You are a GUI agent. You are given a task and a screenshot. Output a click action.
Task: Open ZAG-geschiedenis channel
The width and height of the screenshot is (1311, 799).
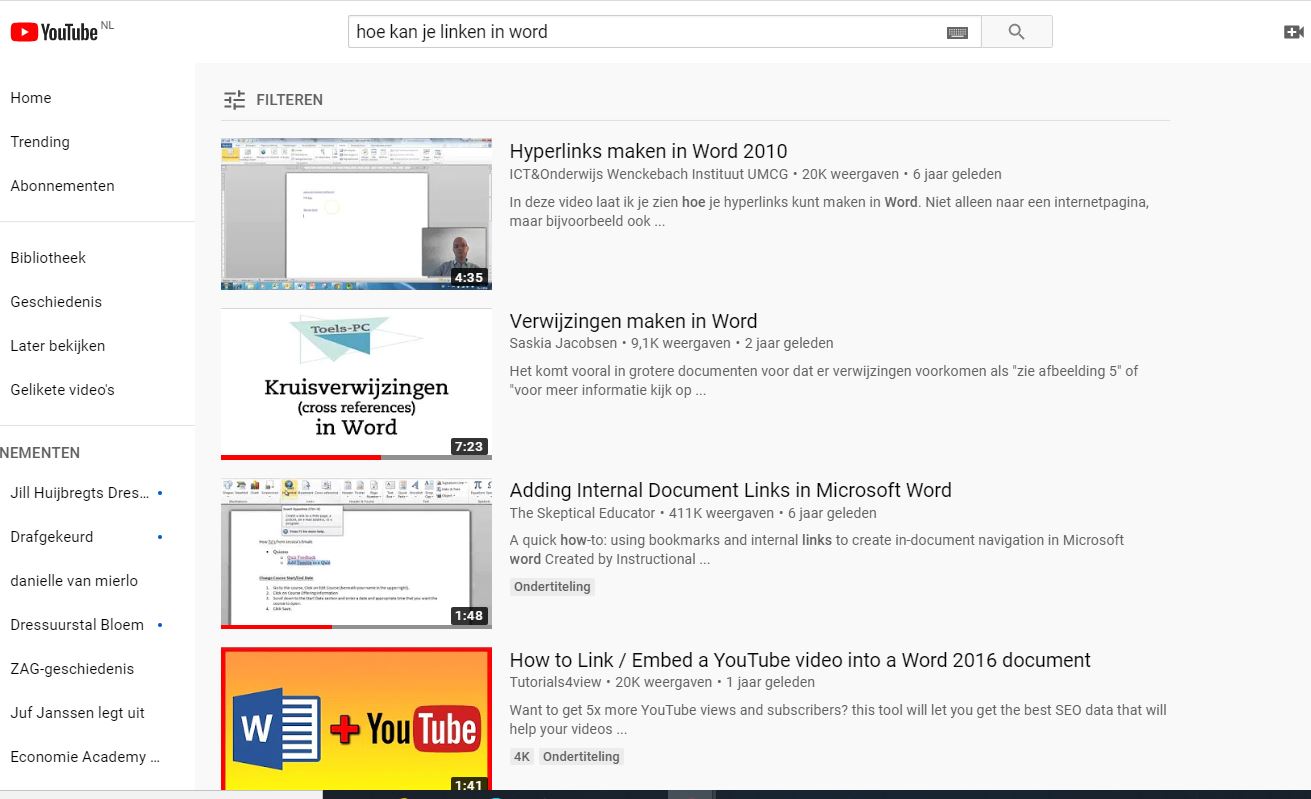point(72,669)
